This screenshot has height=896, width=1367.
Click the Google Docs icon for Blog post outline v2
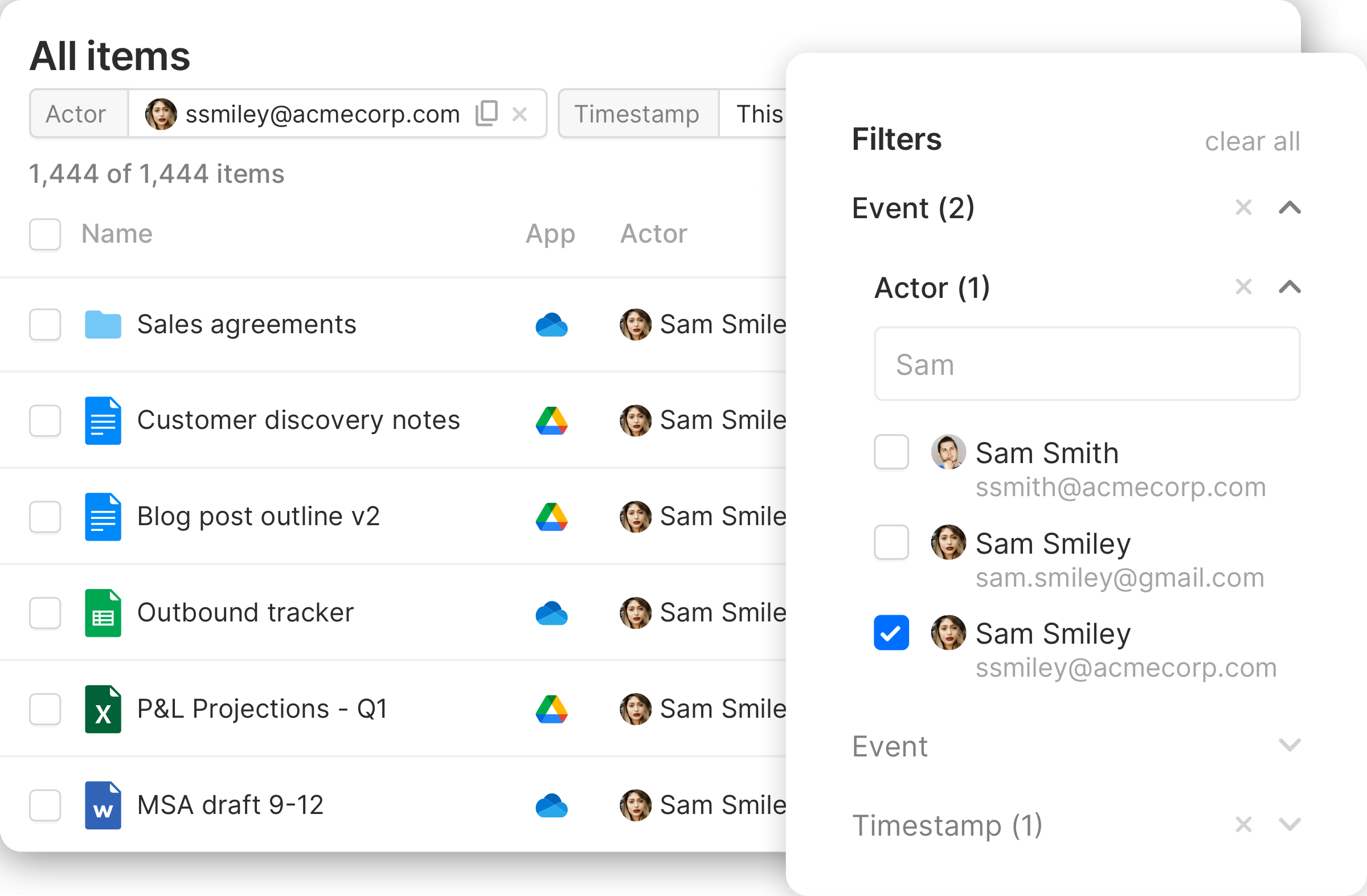tap(103, 516)
